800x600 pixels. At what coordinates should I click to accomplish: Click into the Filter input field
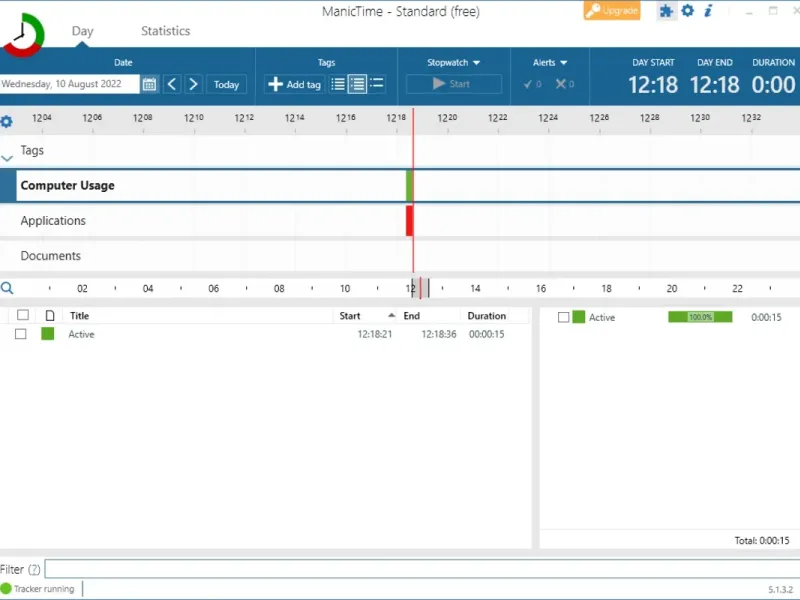422,569
